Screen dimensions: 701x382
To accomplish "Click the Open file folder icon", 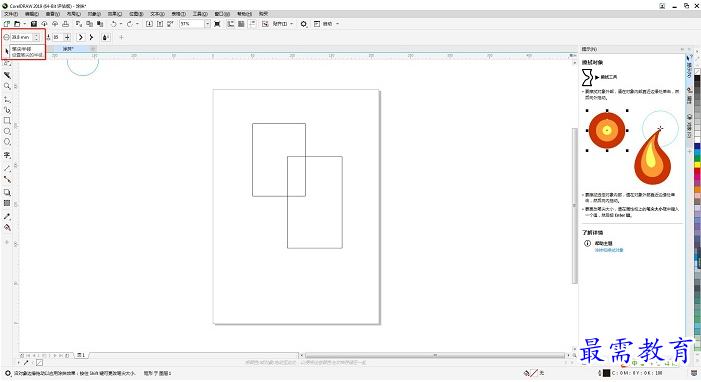I will [17, 24].
